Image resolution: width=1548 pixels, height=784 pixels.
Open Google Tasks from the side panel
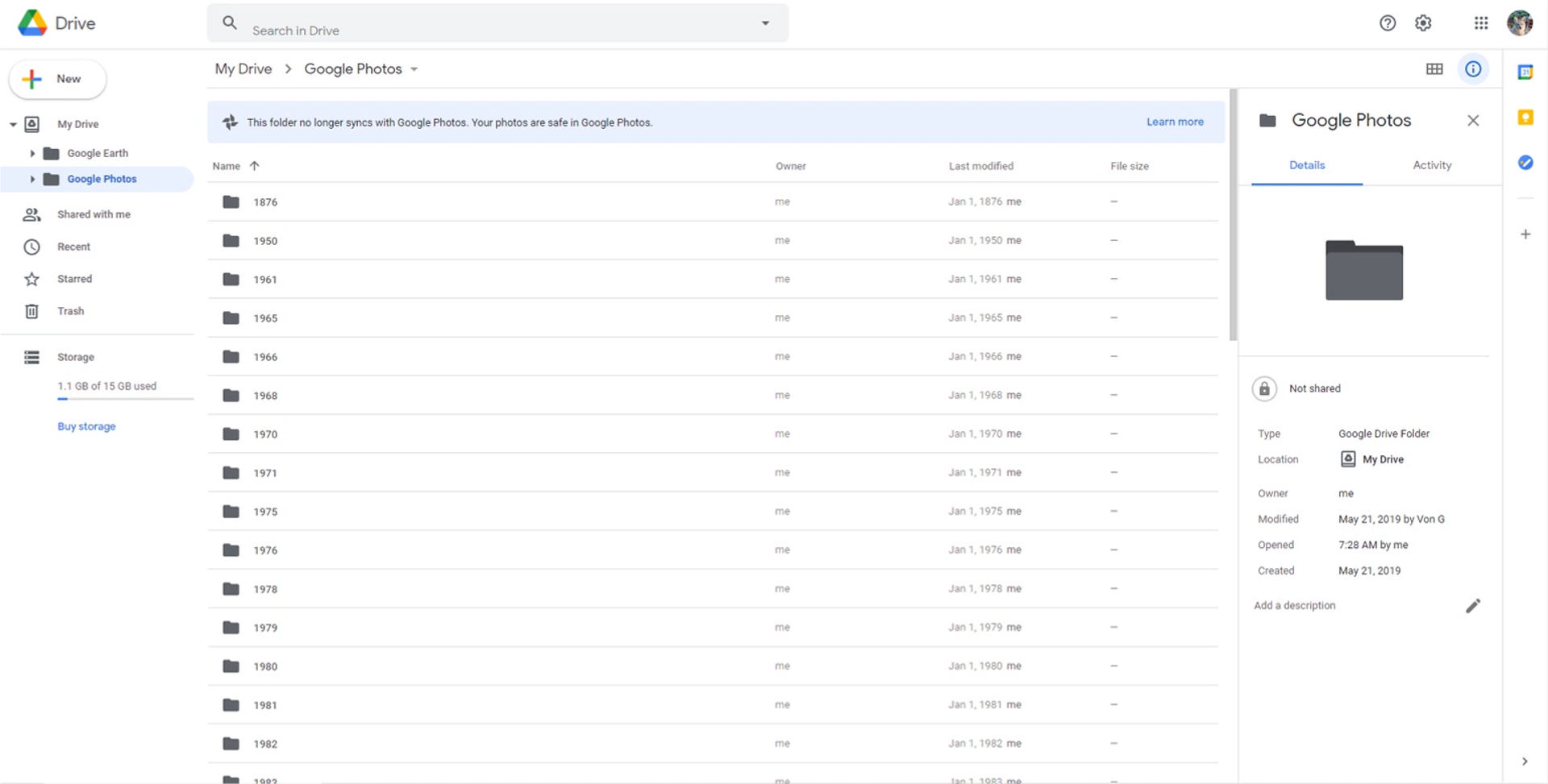[1526, 162]
